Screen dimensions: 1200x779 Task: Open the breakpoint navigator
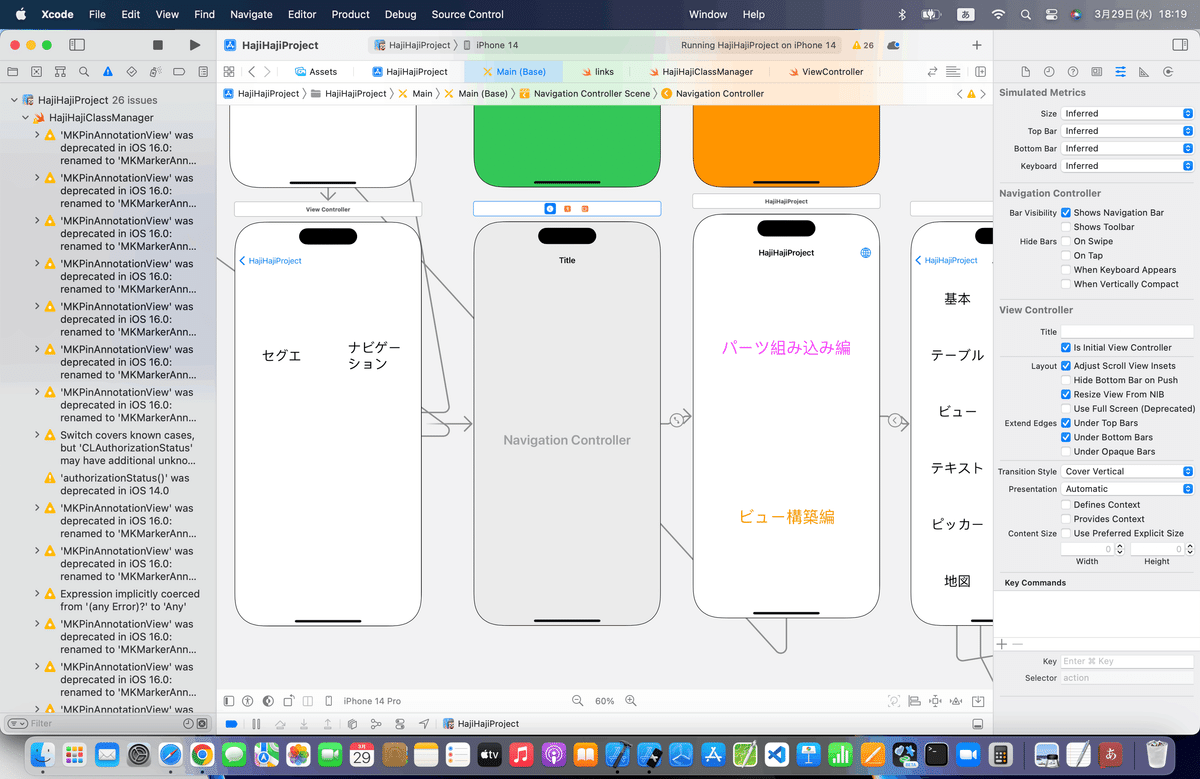(179, 72)
